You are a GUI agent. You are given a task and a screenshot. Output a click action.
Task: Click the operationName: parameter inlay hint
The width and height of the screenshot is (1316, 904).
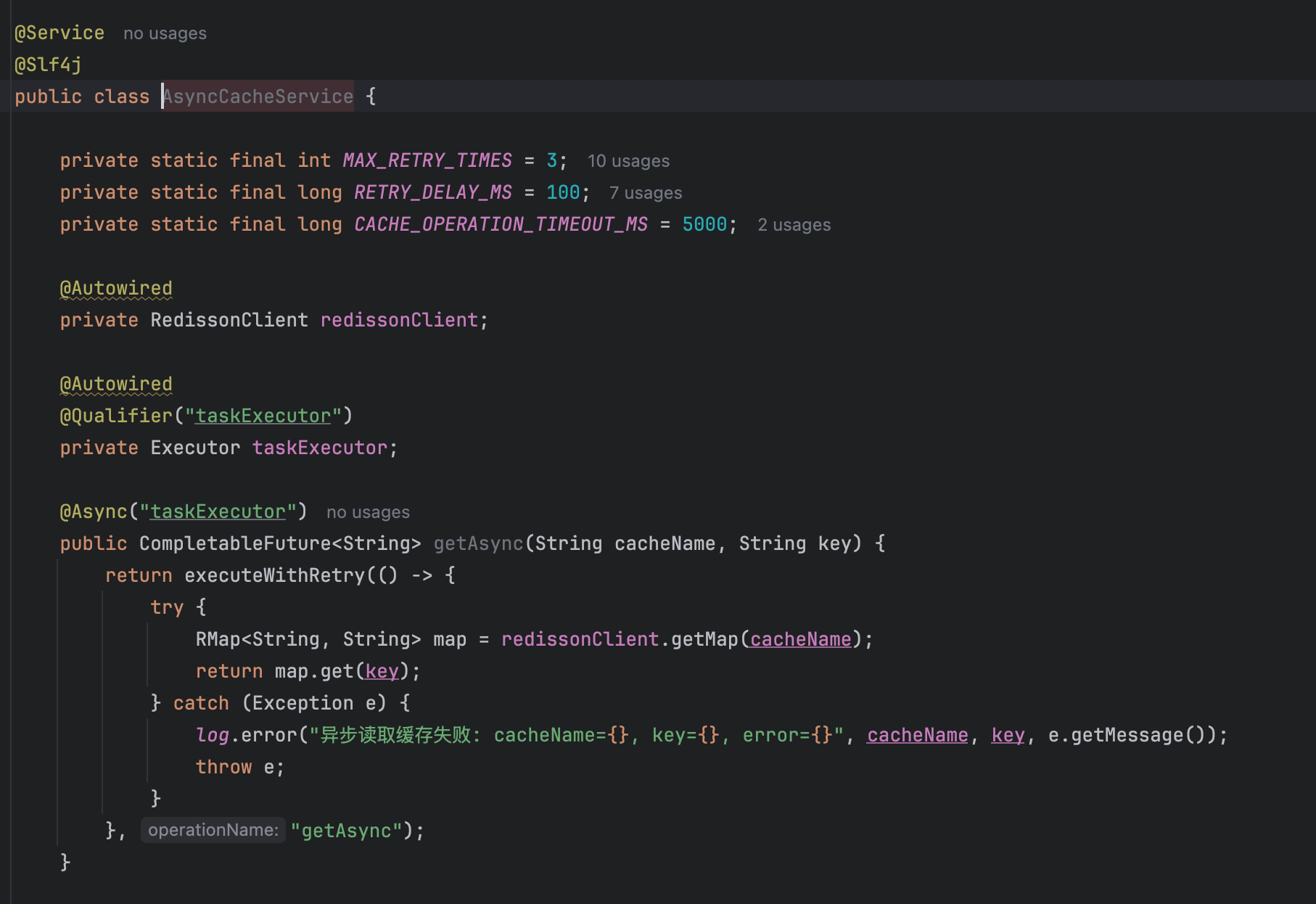pyautogui.click(x=213, y=830)
